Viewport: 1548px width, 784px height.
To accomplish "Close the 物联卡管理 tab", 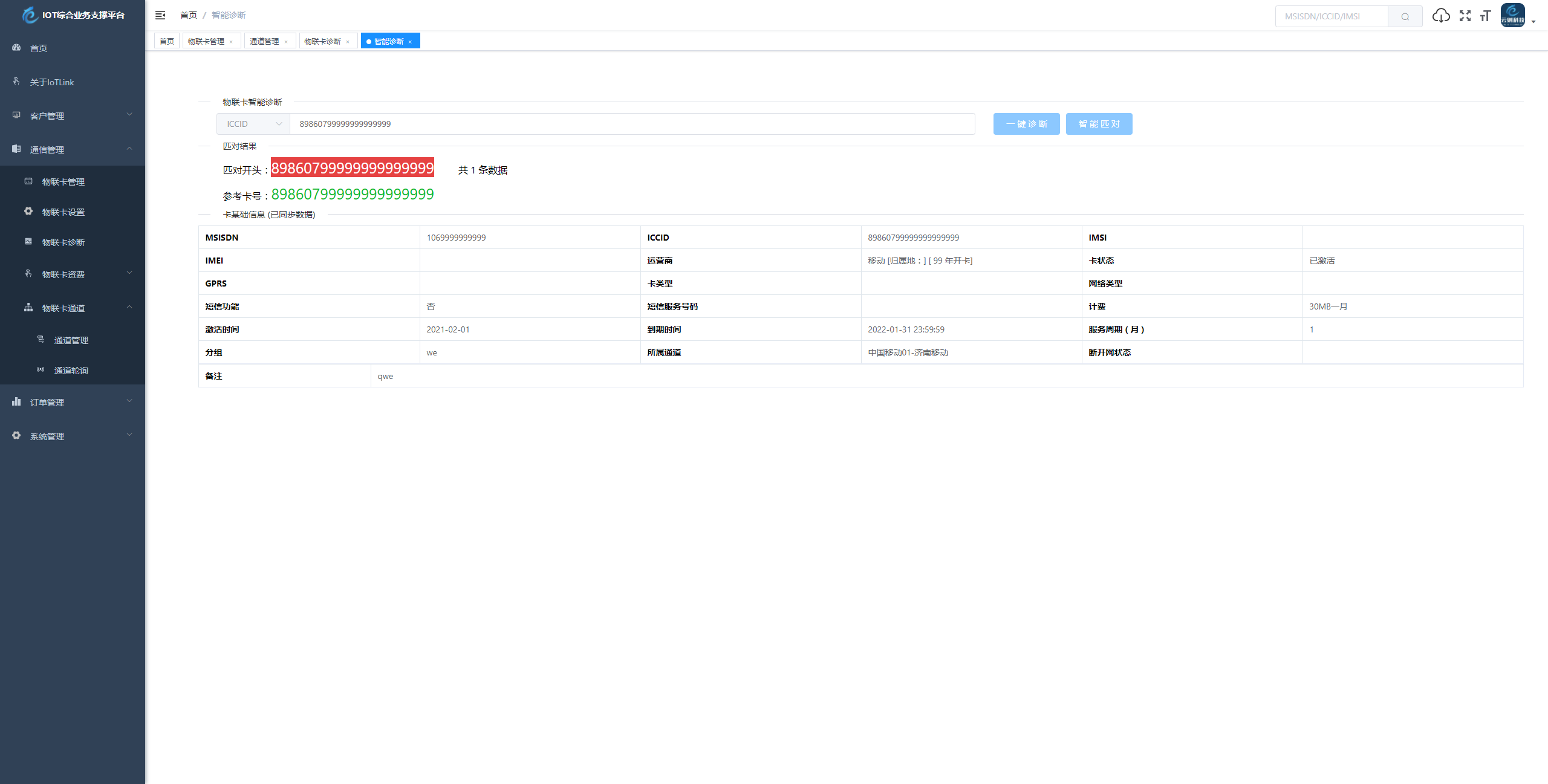I will click(x=231, y=42).
